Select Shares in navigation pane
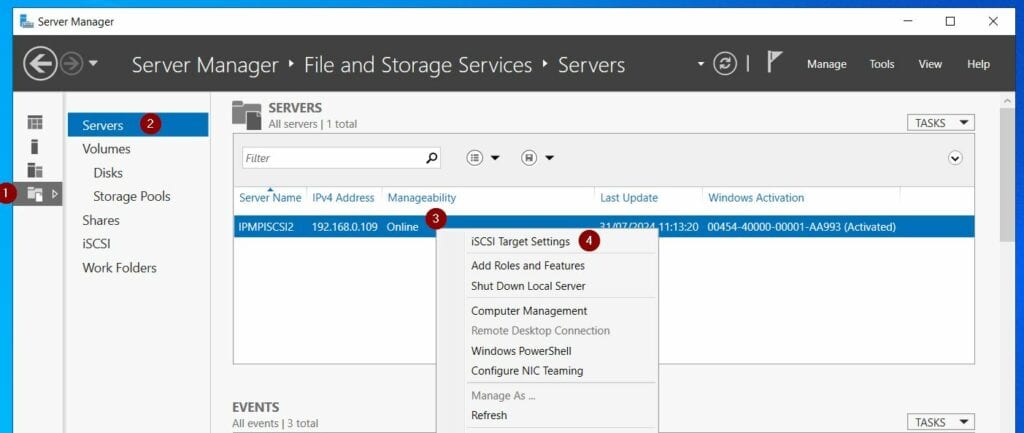The width and height of the screenshot is (1024, 433). point(101,220)
